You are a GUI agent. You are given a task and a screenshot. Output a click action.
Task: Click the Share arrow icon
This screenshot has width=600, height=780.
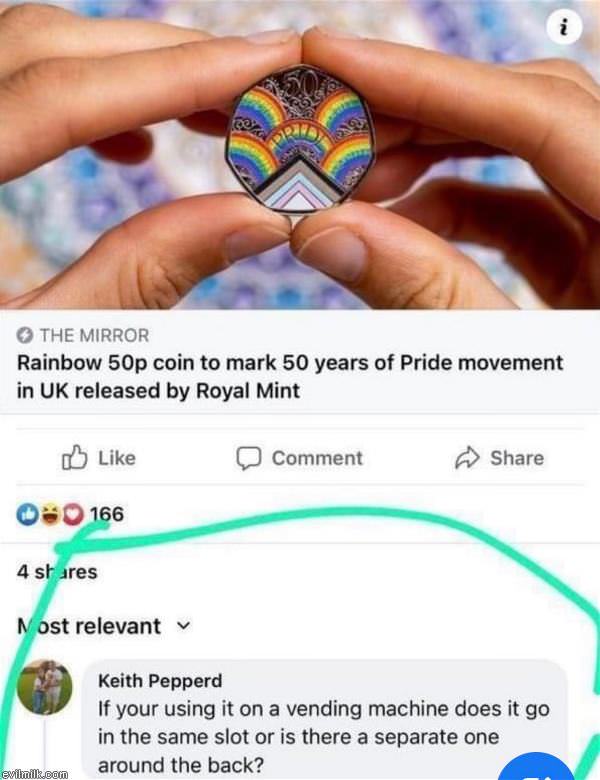click(467, 458)
